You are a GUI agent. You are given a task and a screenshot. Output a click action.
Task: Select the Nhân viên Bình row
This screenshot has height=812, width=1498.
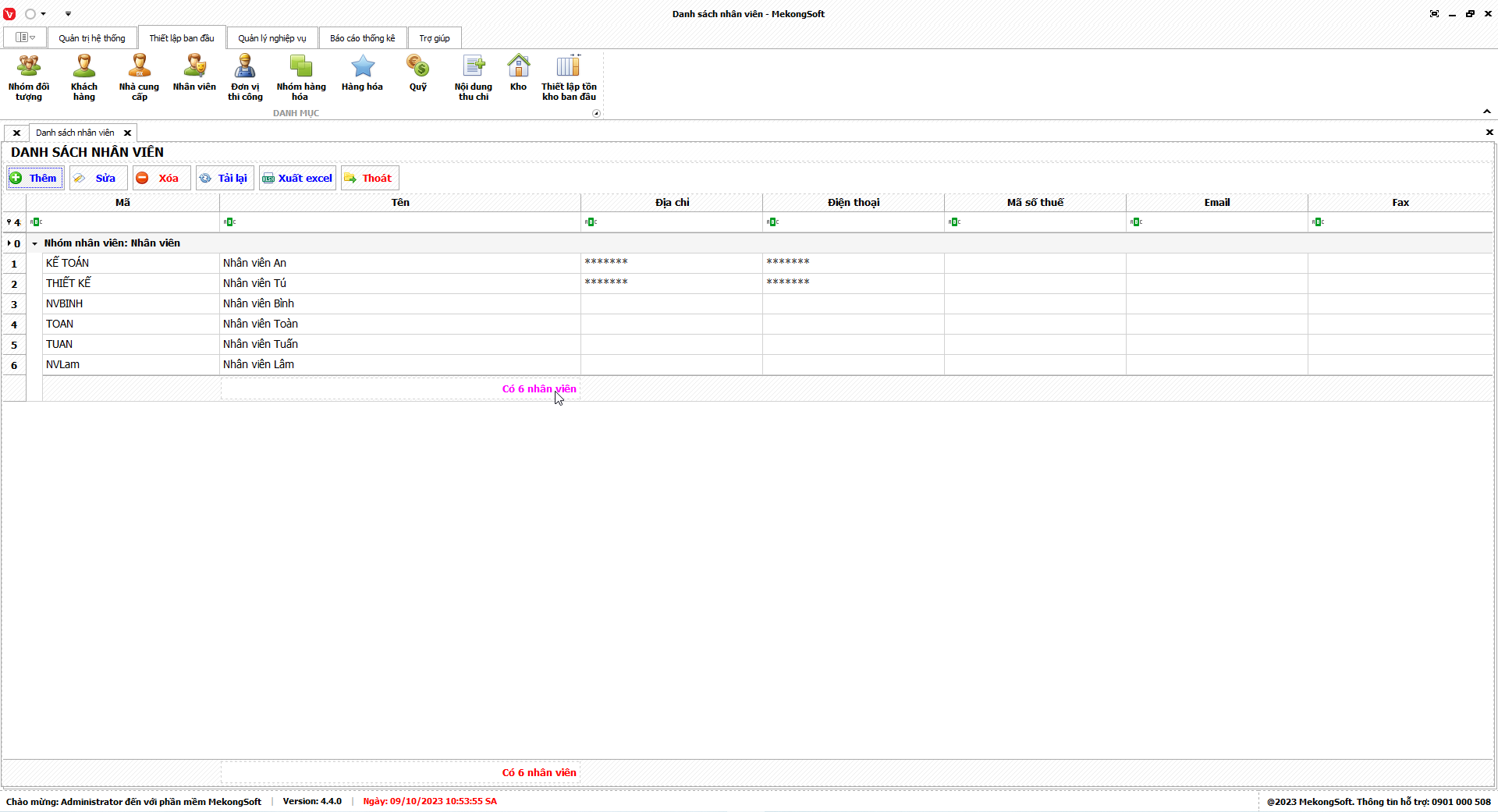258,303
